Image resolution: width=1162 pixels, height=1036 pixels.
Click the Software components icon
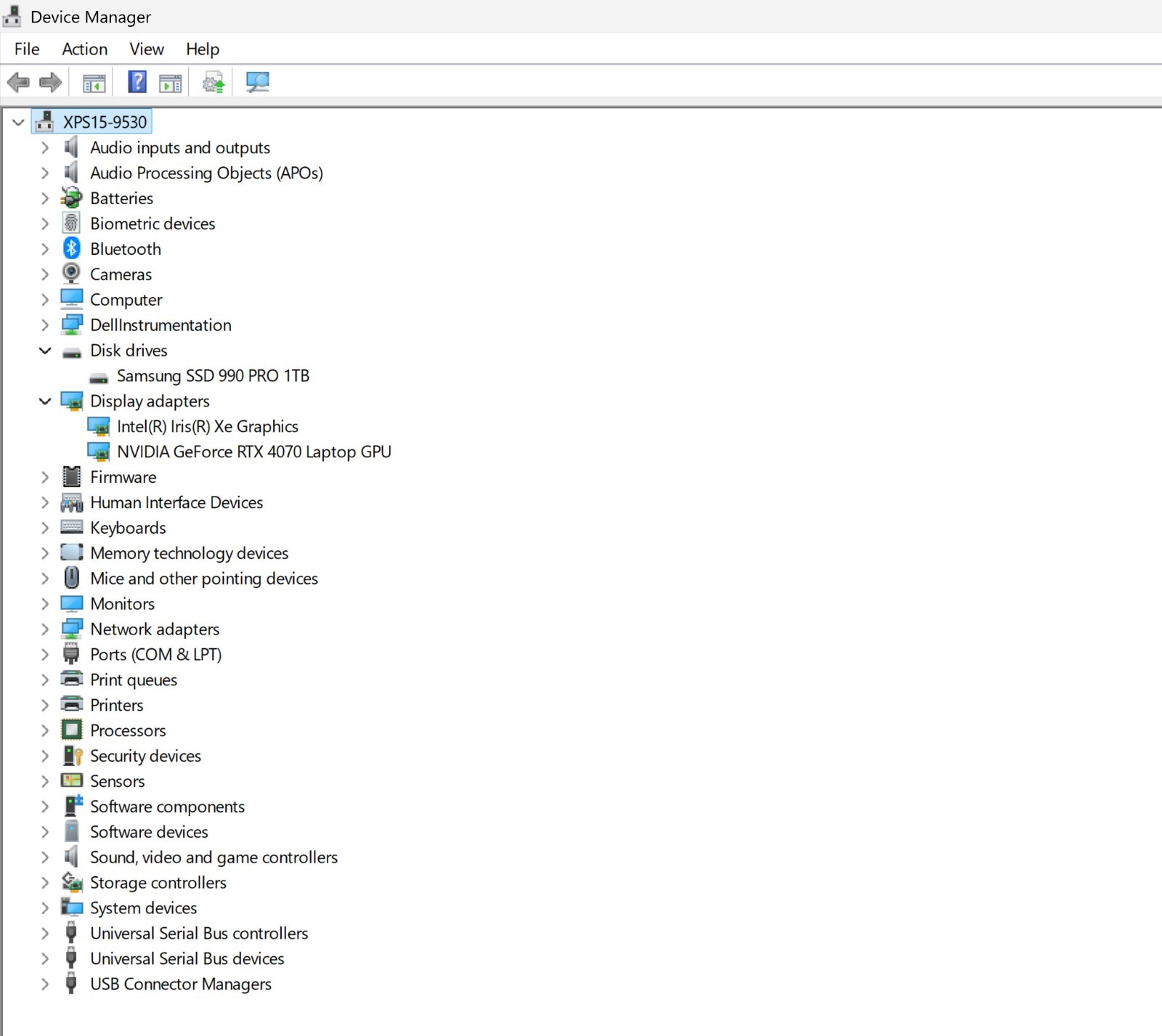[x=73, y=806]
